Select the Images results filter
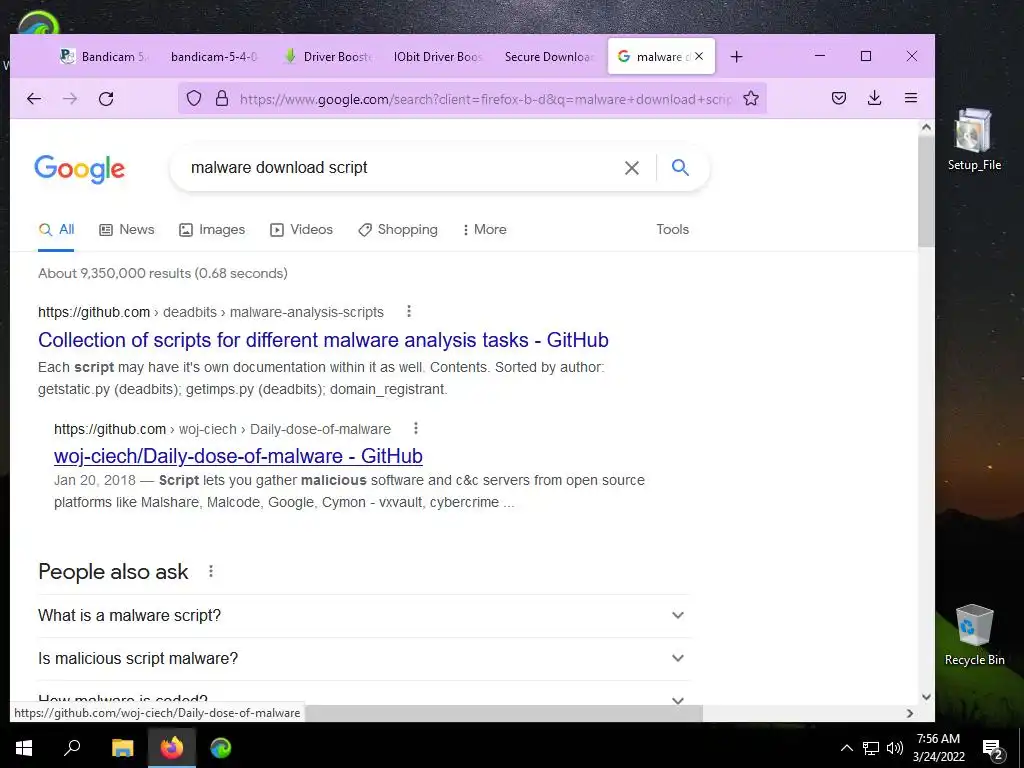This screenshot has height=768, width=1024. coord(212,229)
